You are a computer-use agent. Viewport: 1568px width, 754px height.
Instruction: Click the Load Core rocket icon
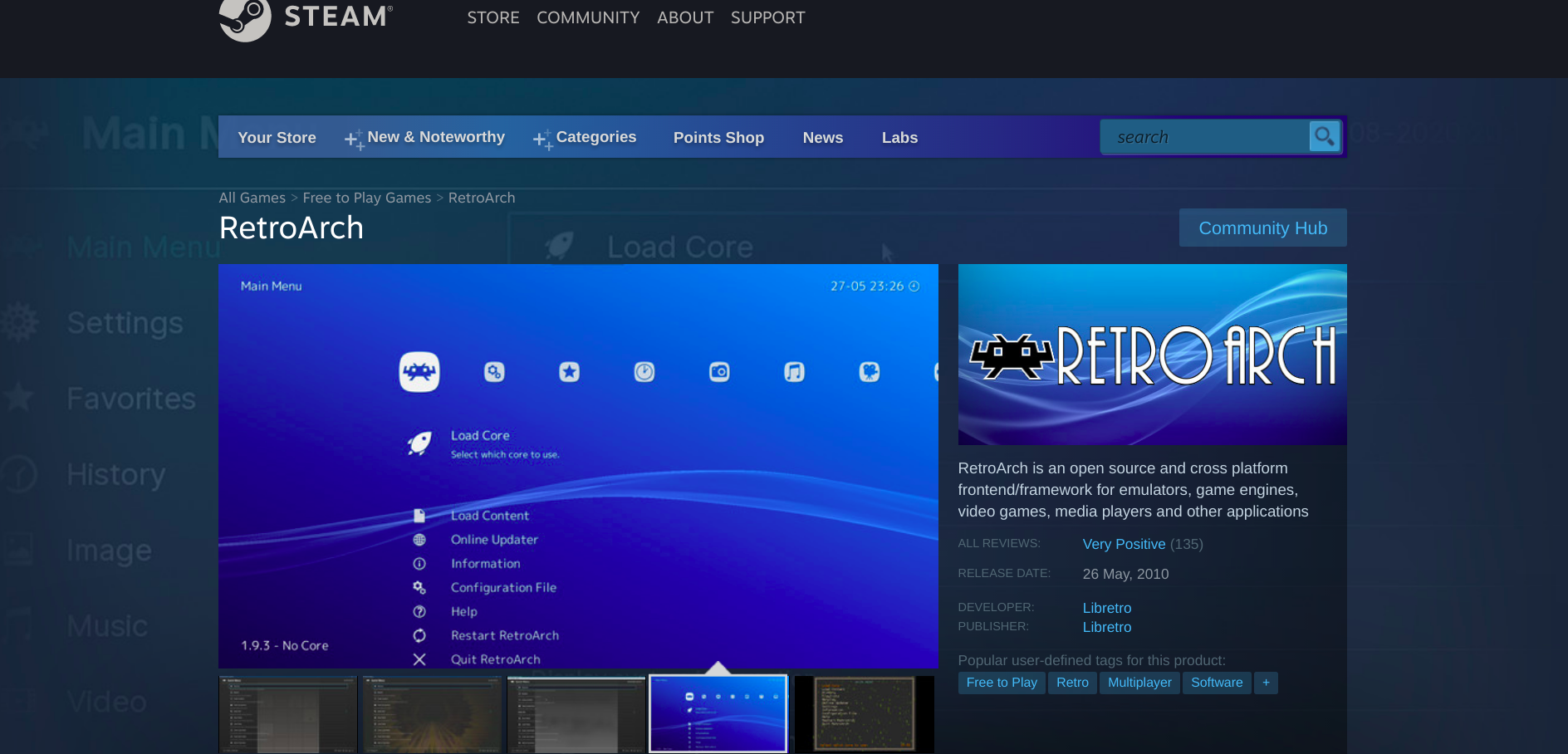[x=419, y=443]
